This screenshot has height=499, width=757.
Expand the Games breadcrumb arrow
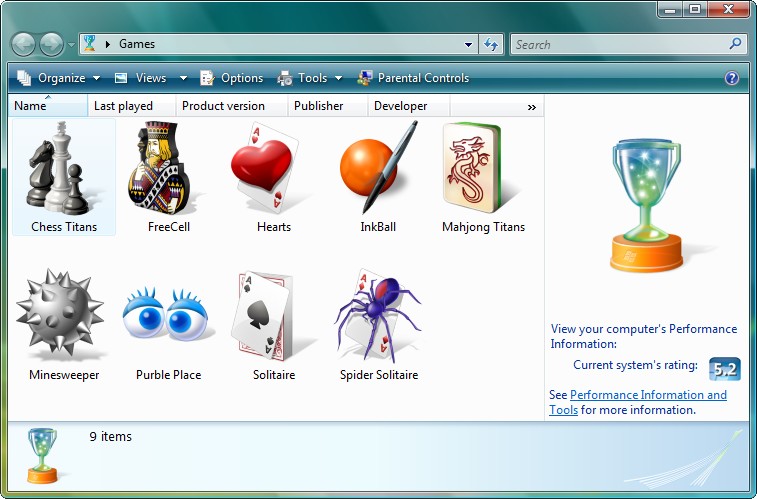point(108,44)
